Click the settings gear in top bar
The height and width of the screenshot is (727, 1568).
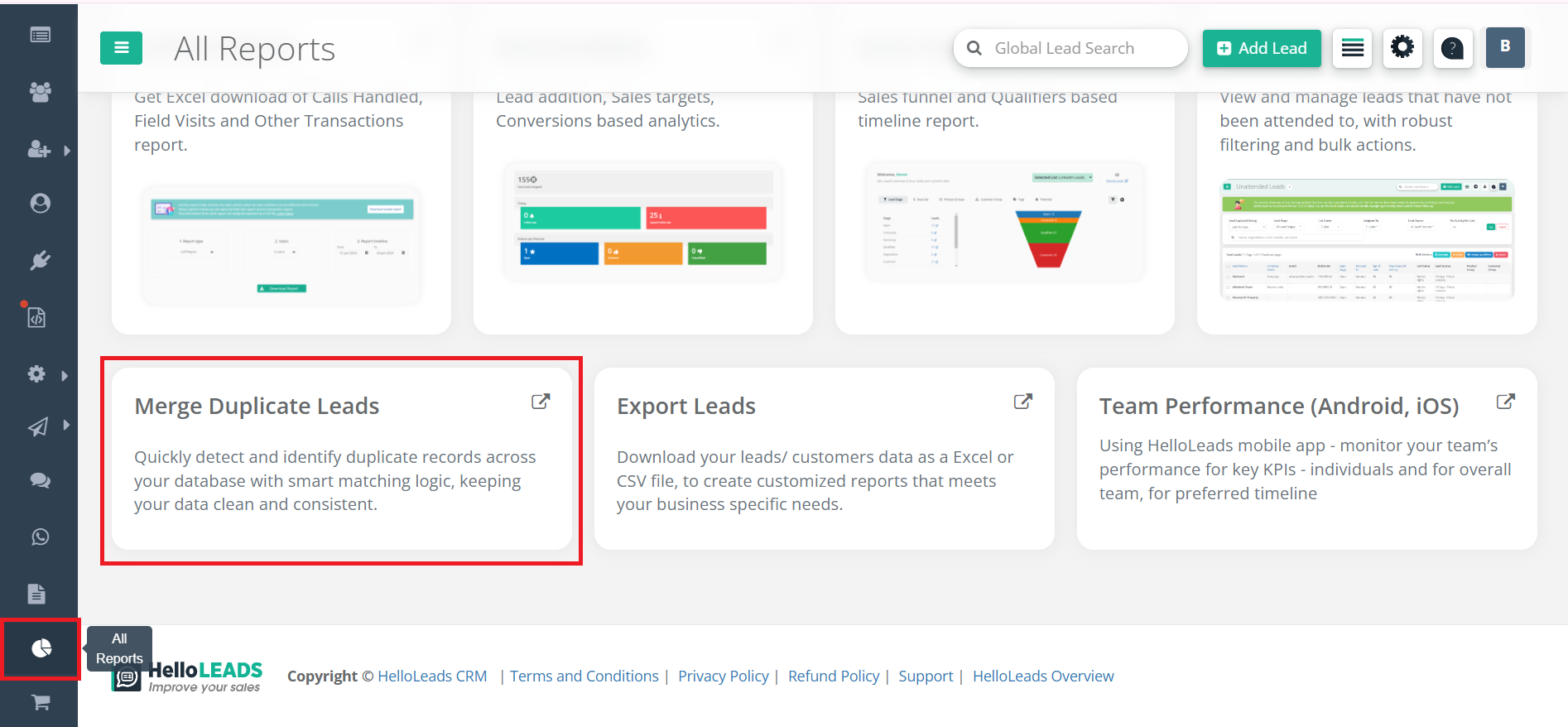(1402, 47)
